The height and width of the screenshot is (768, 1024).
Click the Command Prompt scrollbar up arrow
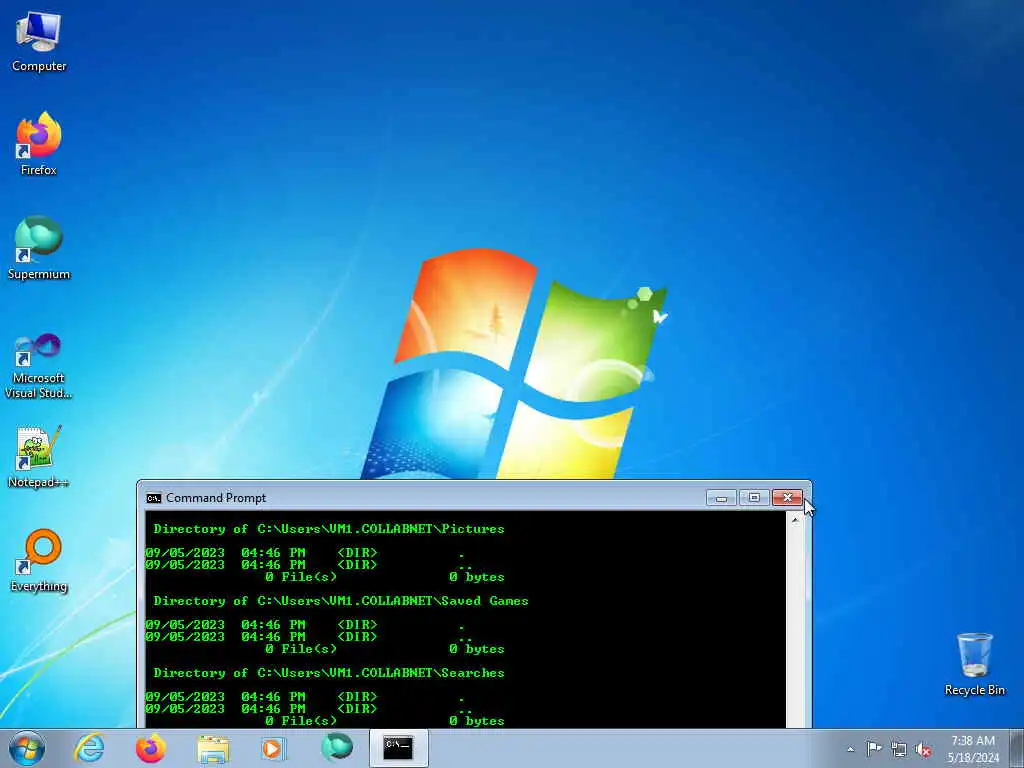click(x=795, y=520)
